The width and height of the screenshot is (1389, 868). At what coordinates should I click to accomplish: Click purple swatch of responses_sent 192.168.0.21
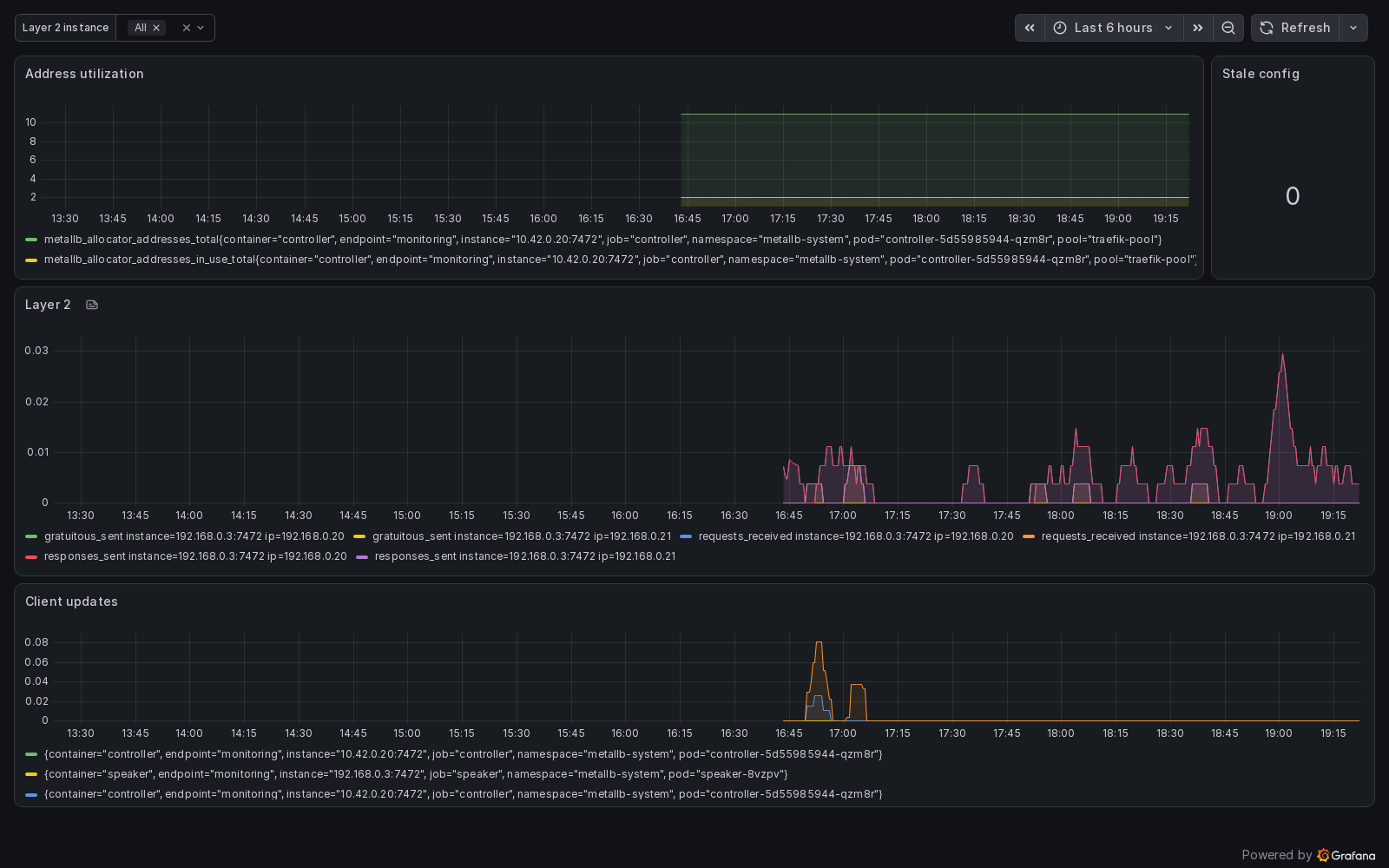coord(362,556)
